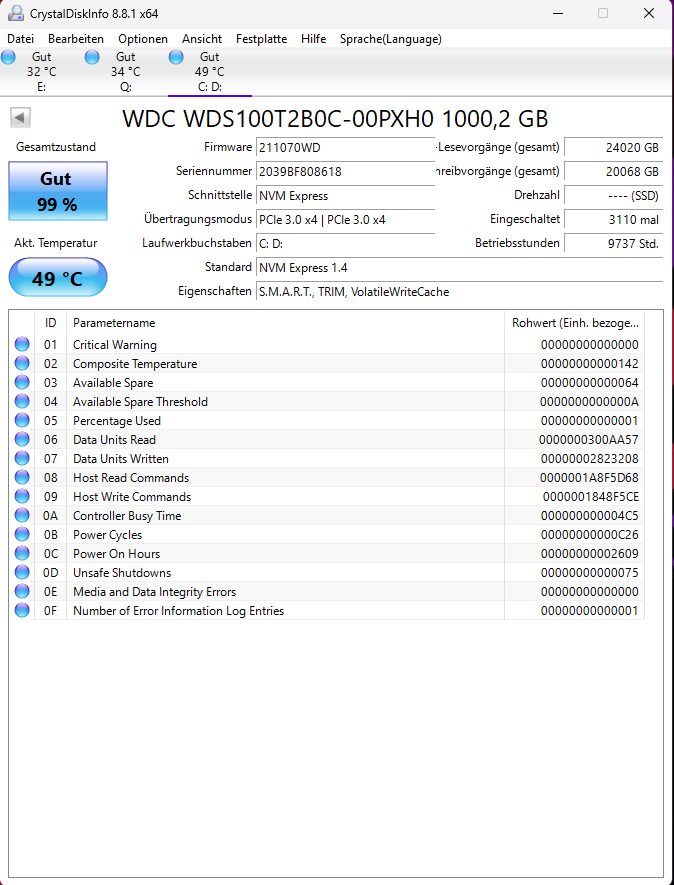Click the Gesamtzustand label
Screen dimensions: 674x885
[56, 147]
